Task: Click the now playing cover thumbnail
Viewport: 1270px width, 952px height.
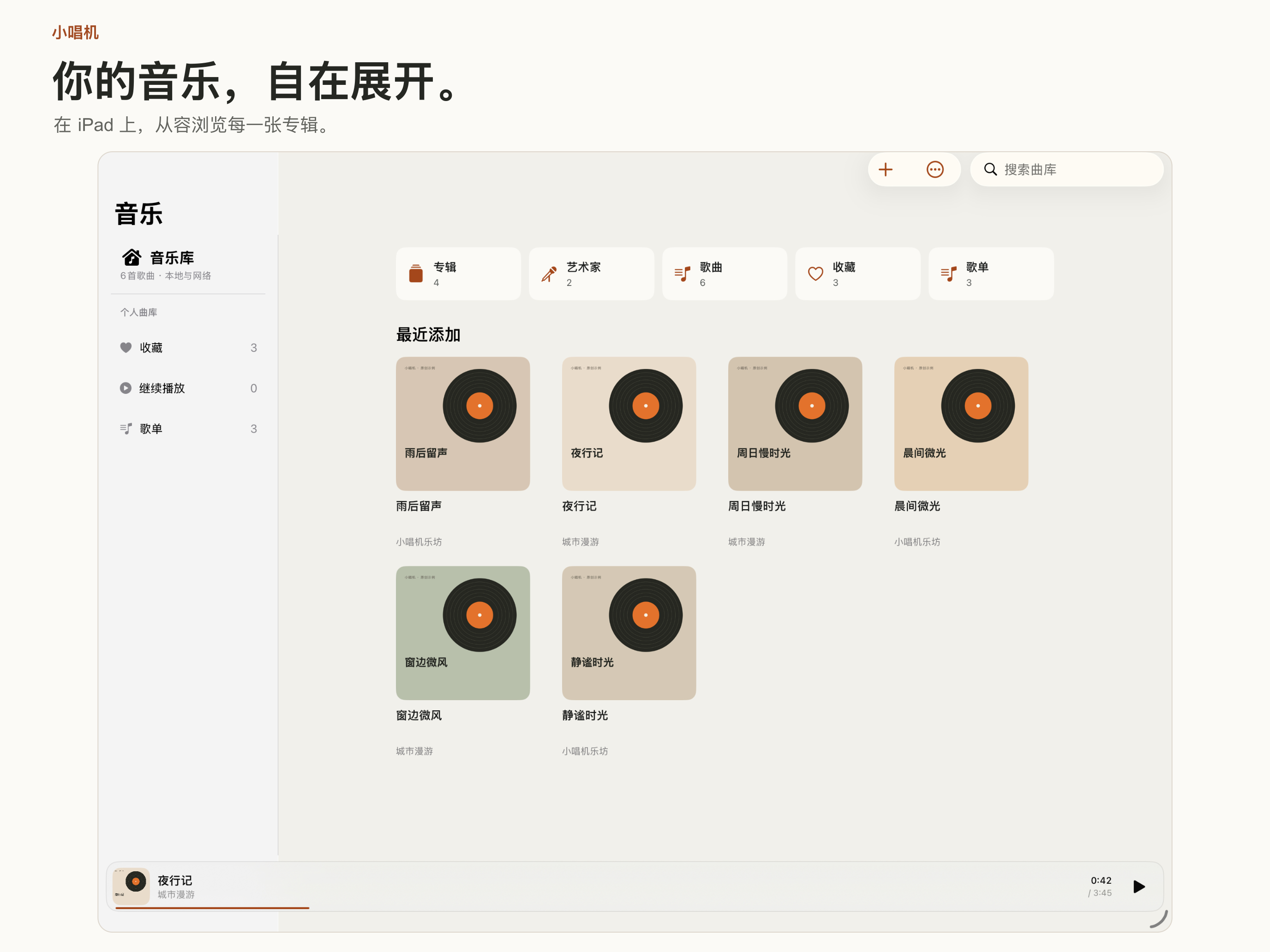Action: [131, 887]
